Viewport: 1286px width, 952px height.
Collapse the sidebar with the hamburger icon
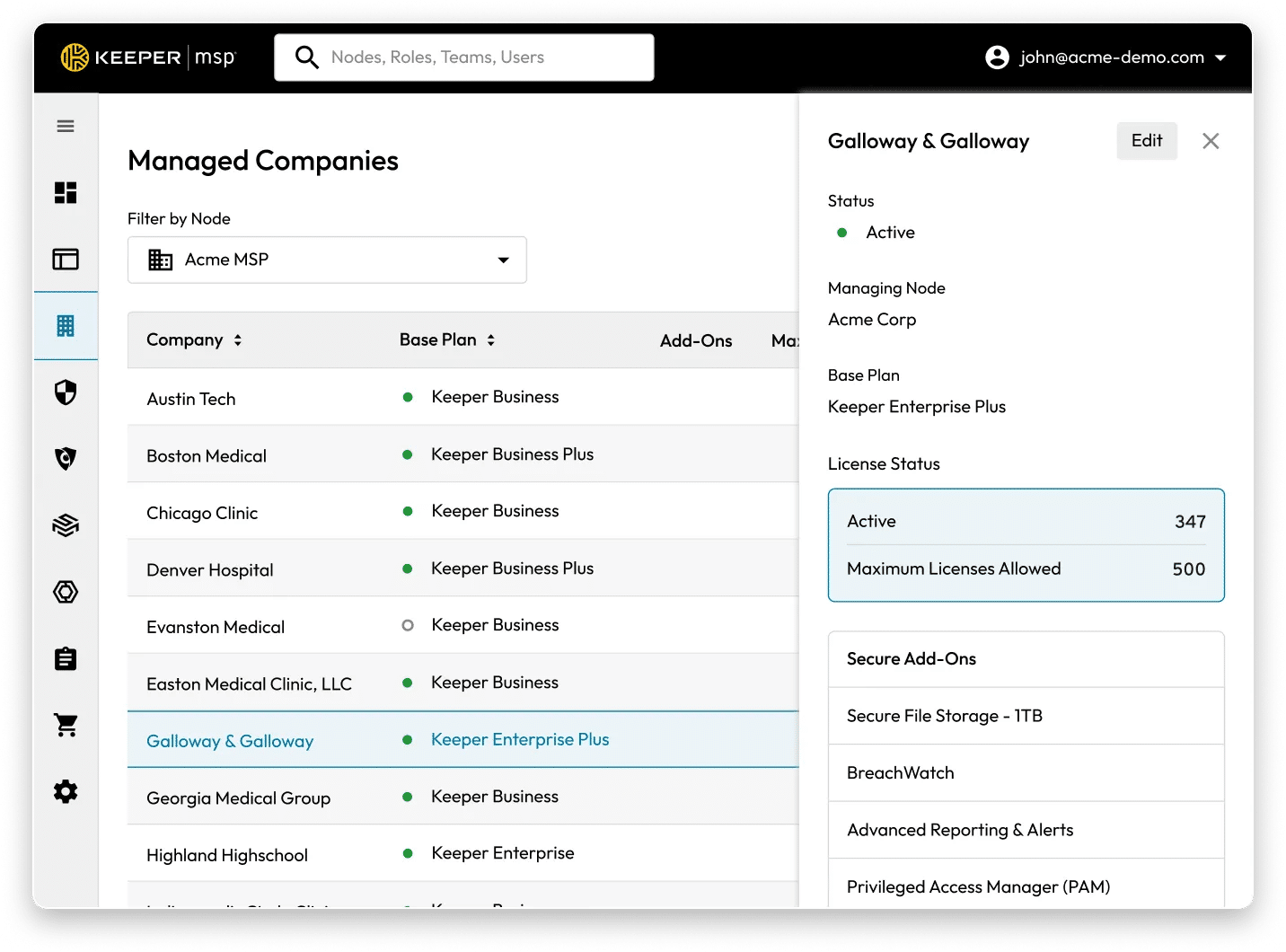coord(65,126)
